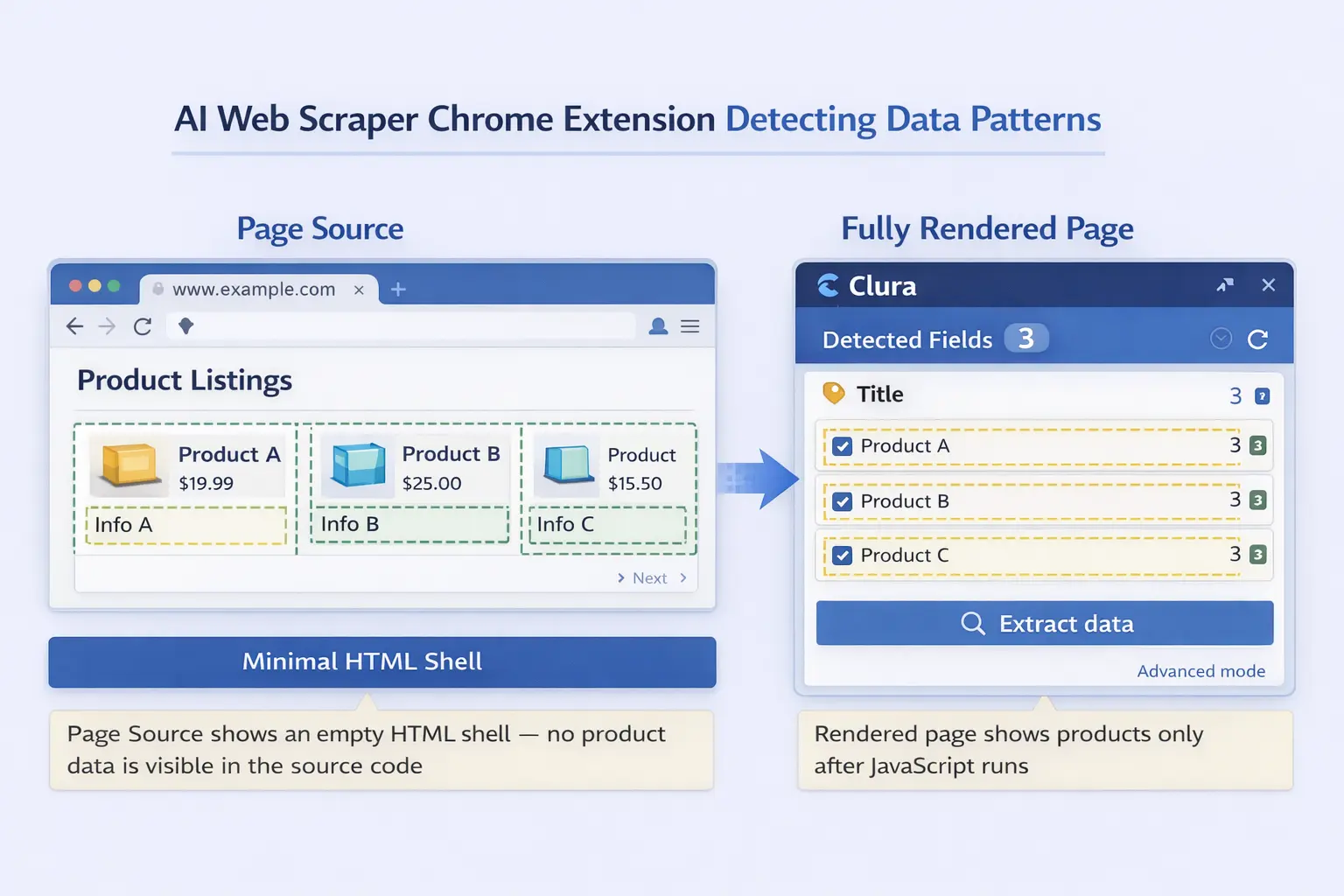Click the help icon beside the Title field

[1261, 395]
